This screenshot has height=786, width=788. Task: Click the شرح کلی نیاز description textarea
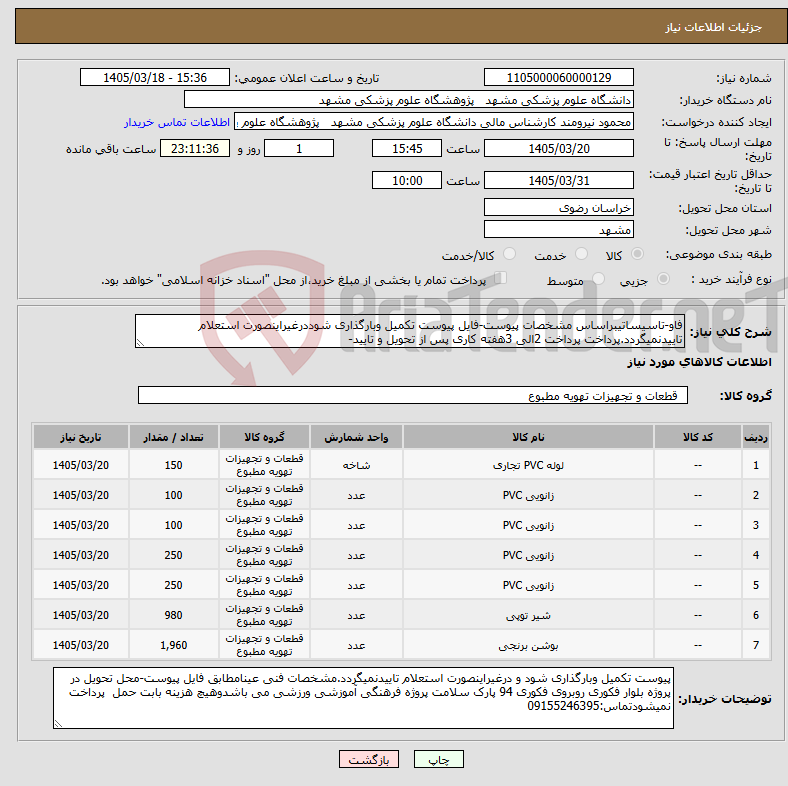click(410, 331)
